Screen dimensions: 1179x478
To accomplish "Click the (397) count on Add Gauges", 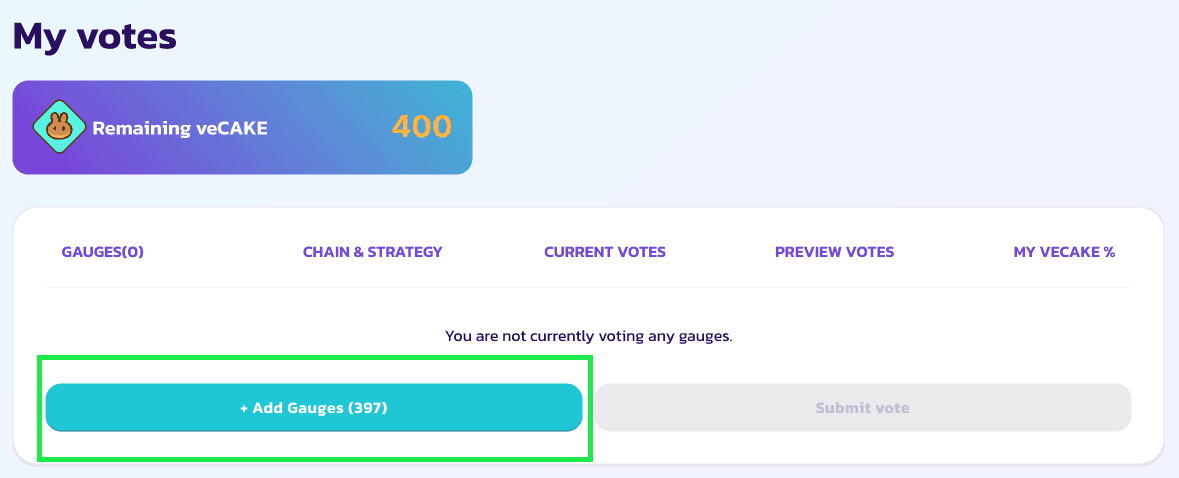I will (367, 408).
